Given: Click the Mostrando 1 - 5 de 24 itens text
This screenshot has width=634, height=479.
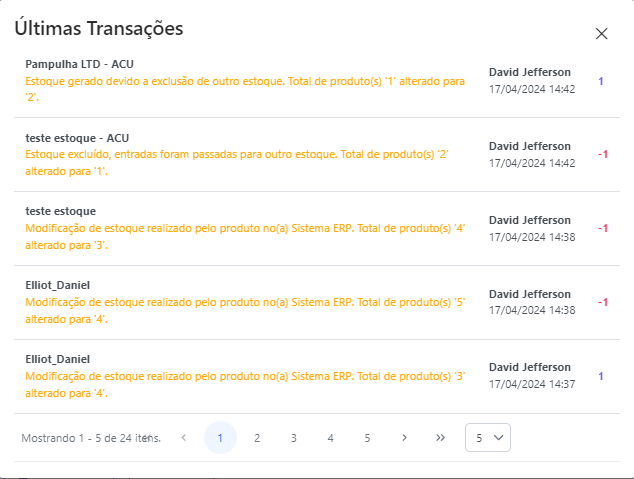Looking at the screenshot, I should (90, 438).
